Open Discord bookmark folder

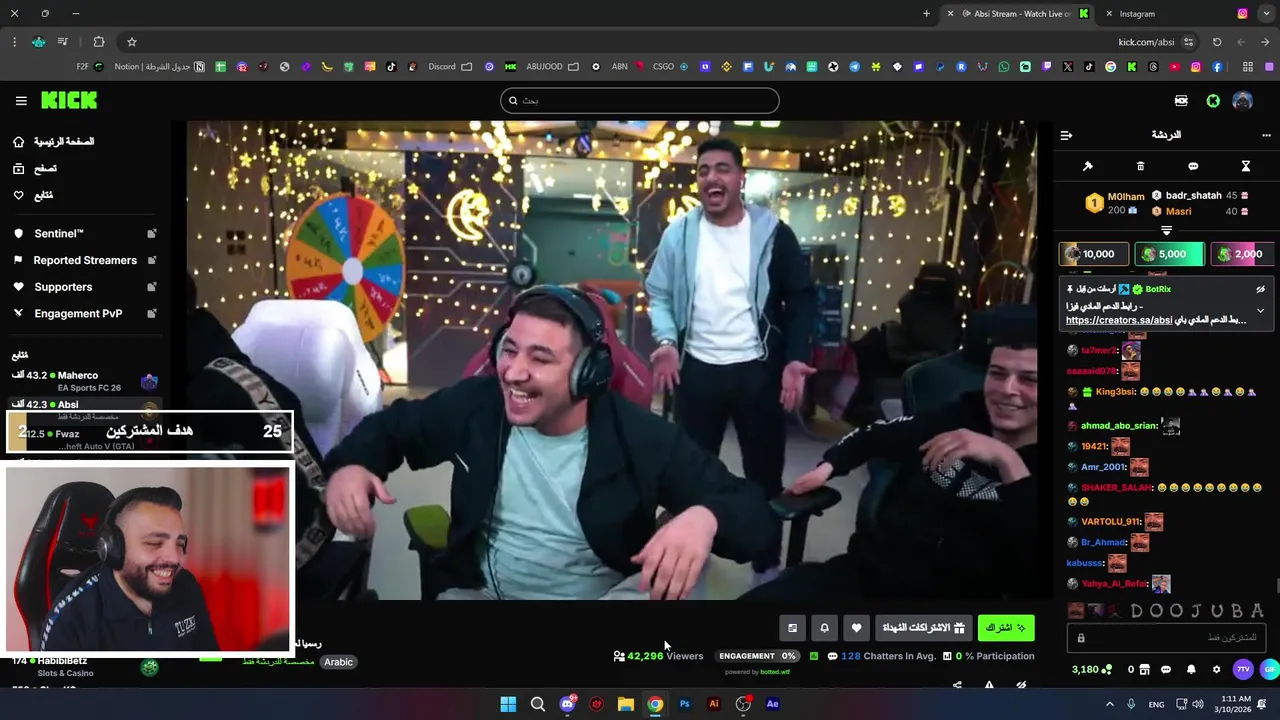pos(450,67)
